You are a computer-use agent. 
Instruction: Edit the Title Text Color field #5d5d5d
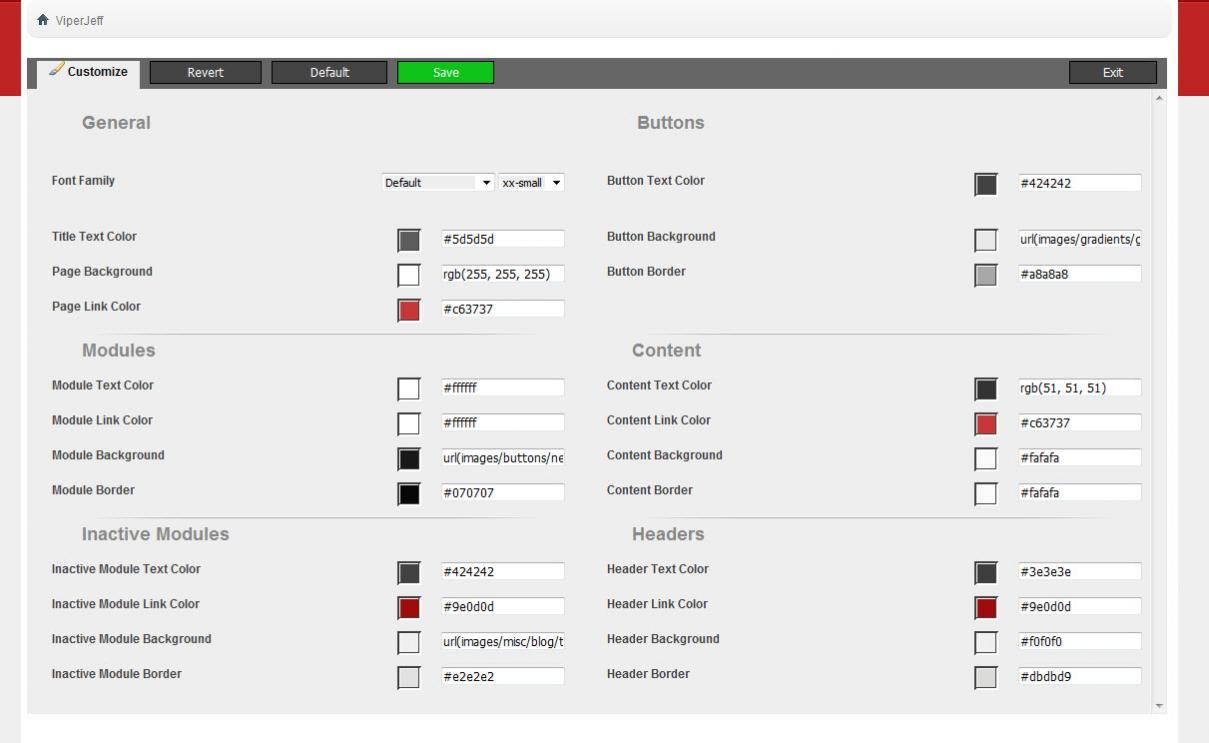(x=503, y=239)
